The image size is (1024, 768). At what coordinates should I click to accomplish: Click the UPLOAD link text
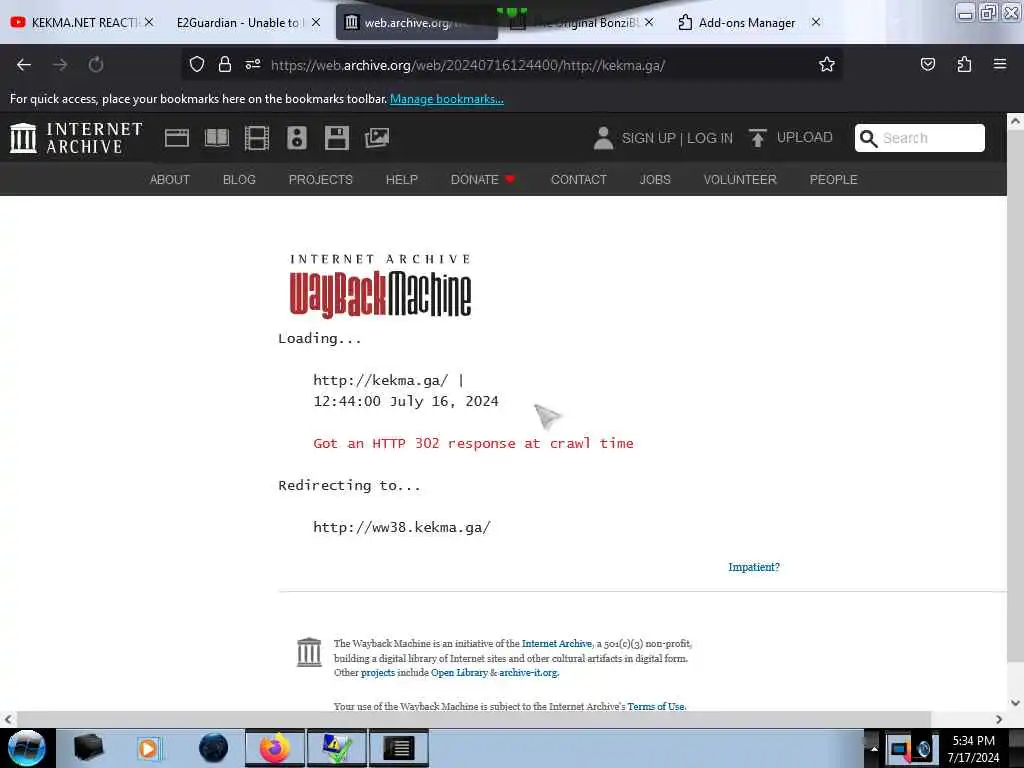click(805, 138)
